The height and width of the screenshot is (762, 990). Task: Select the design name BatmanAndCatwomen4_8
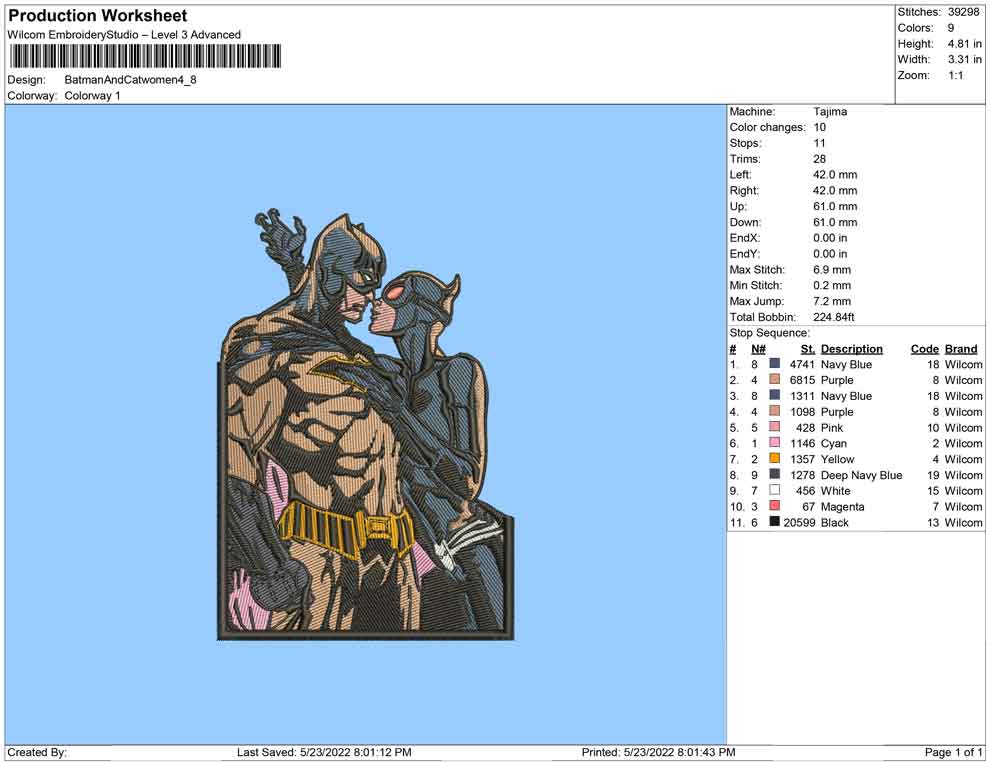pyautogui.click(x=130, y=79)
